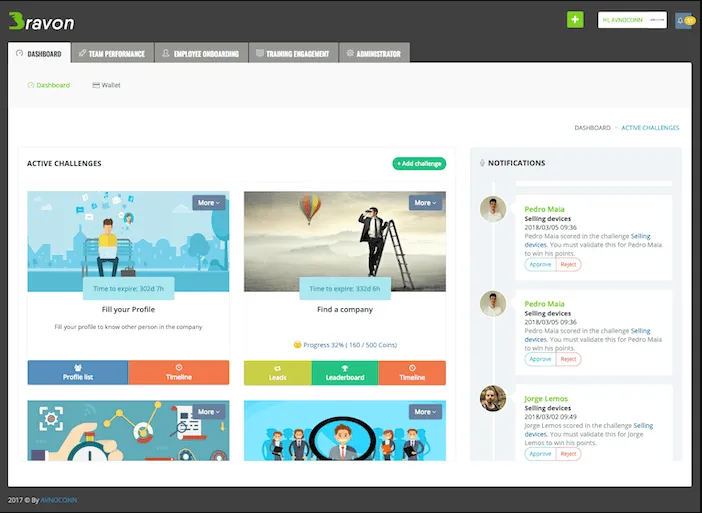Open Timeline on Find a company card
Screen dimensions: 702x513
[412, 373]
